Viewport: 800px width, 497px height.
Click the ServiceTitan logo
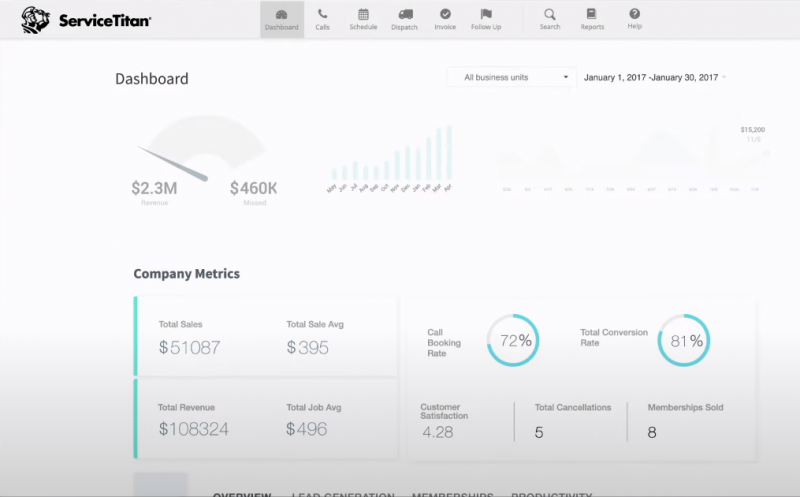86,20
